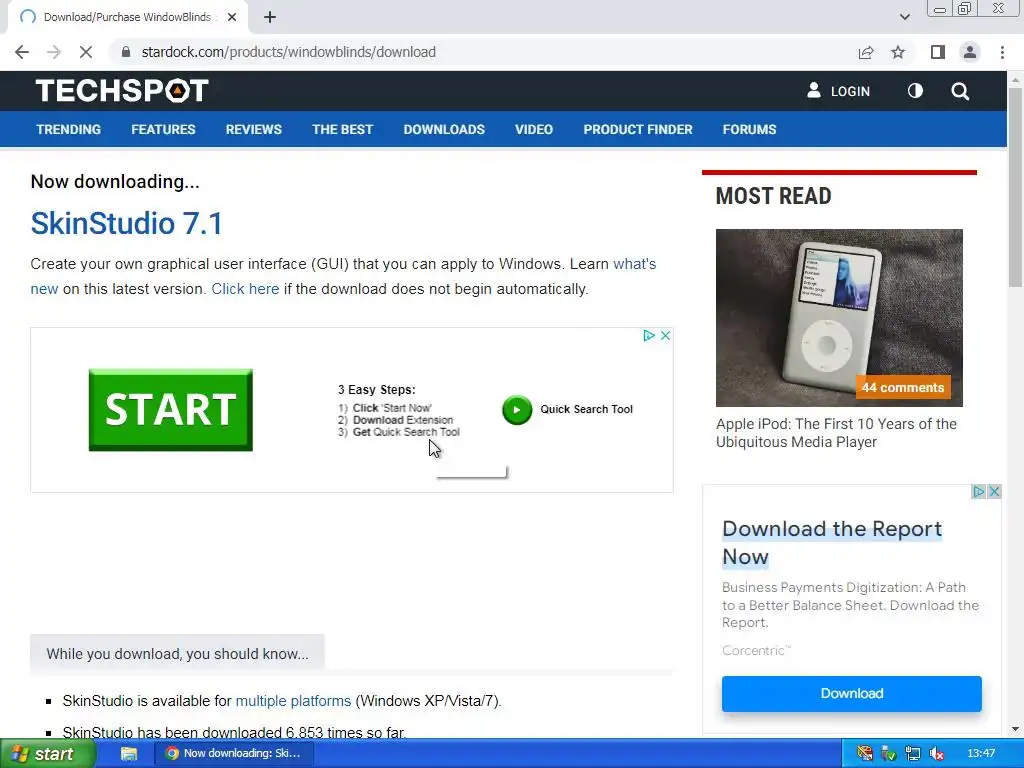Click the security shield tray icon

tap(888, 754)
